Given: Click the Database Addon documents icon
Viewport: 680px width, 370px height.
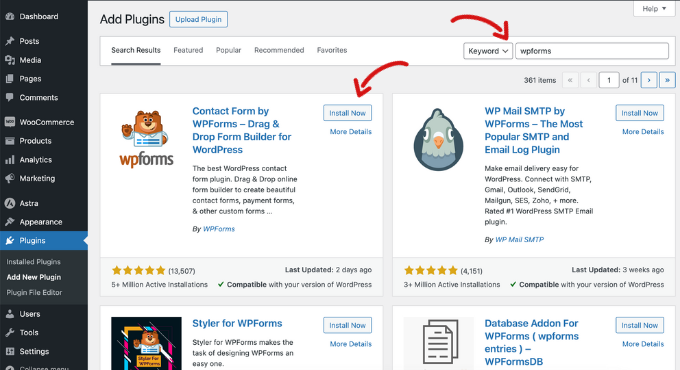Looking at the screenshot, I should [x=439, y=343].
